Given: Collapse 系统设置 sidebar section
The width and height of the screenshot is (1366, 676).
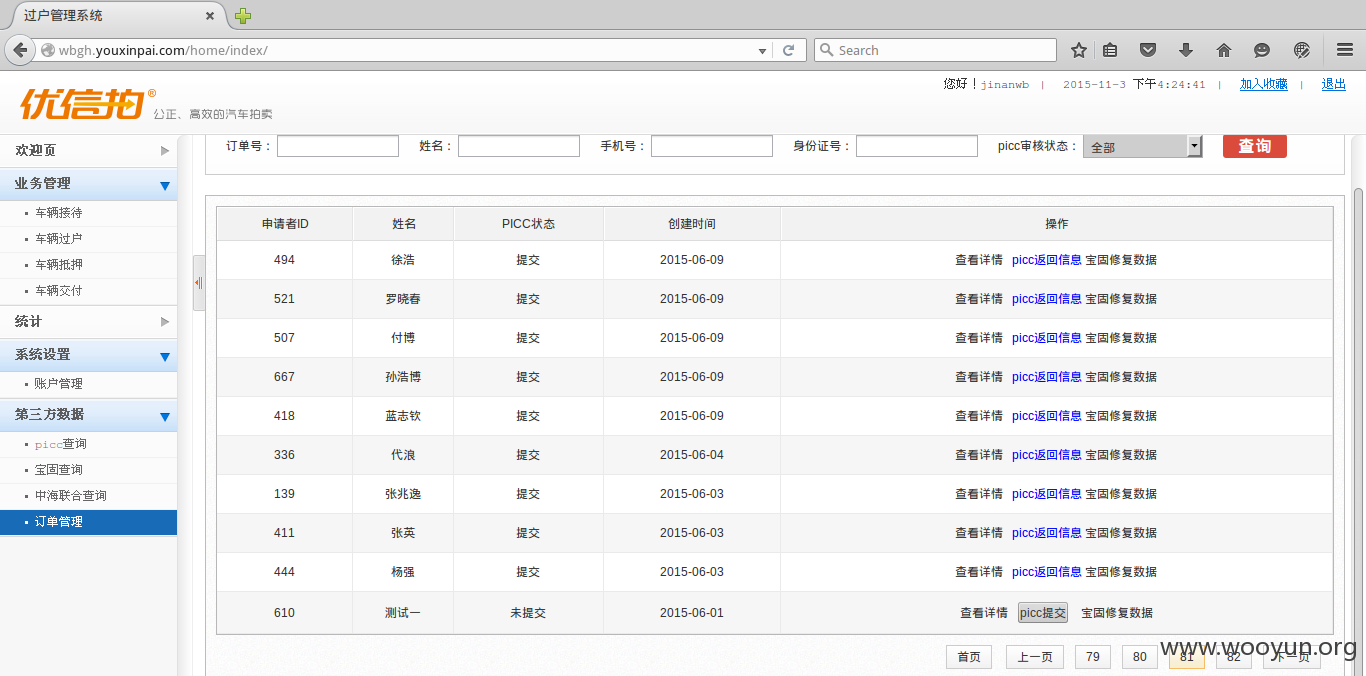Looking at the screenshot, I should (88, 355).
